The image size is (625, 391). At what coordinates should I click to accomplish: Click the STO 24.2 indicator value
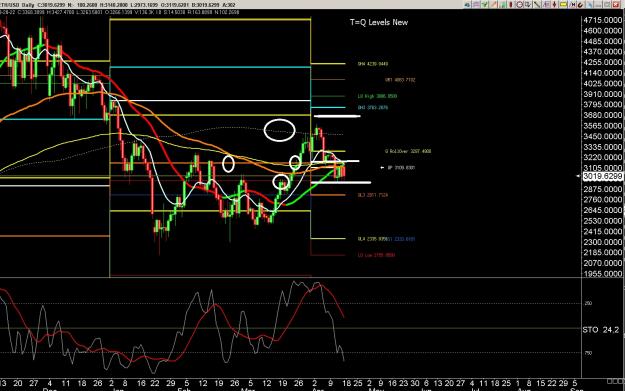tap(600, 330)
